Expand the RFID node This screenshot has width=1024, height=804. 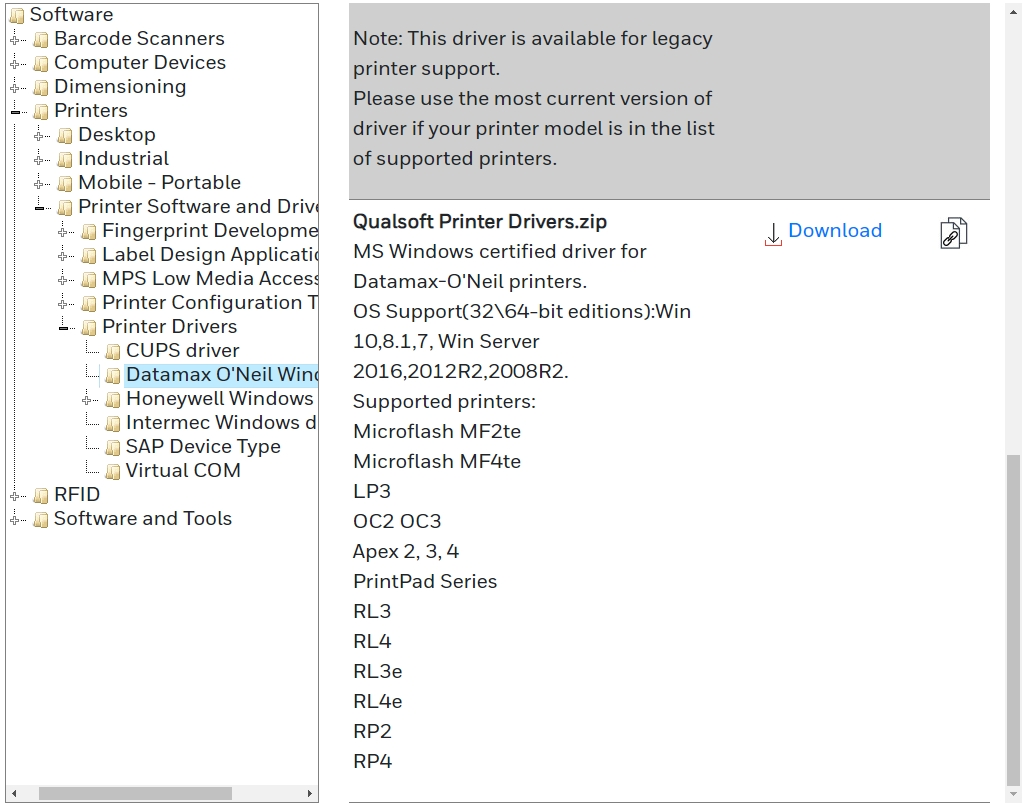[14, 496]
